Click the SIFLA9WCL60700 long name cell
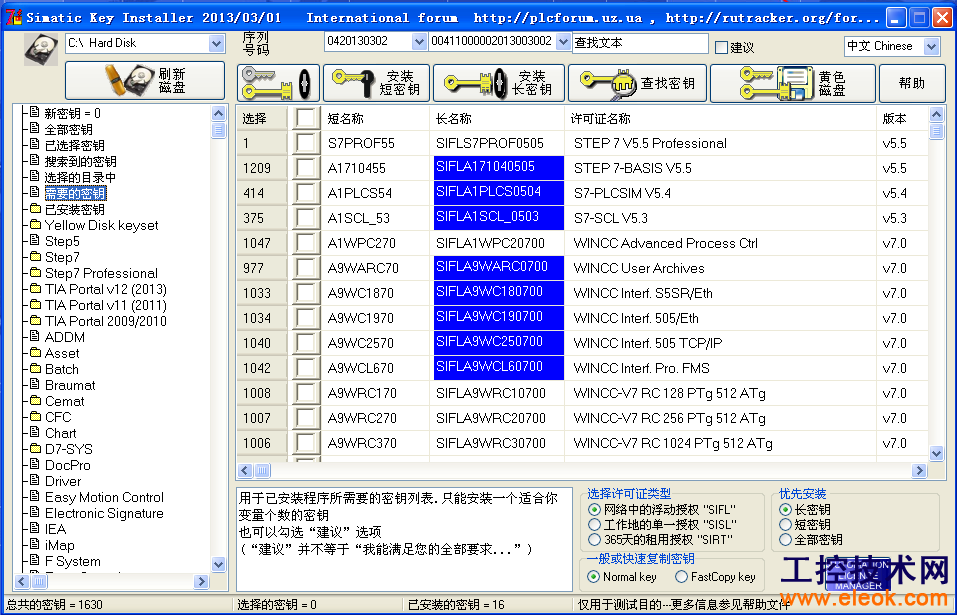The width and height of the screenshot is (957, 615). pos(499,367)
